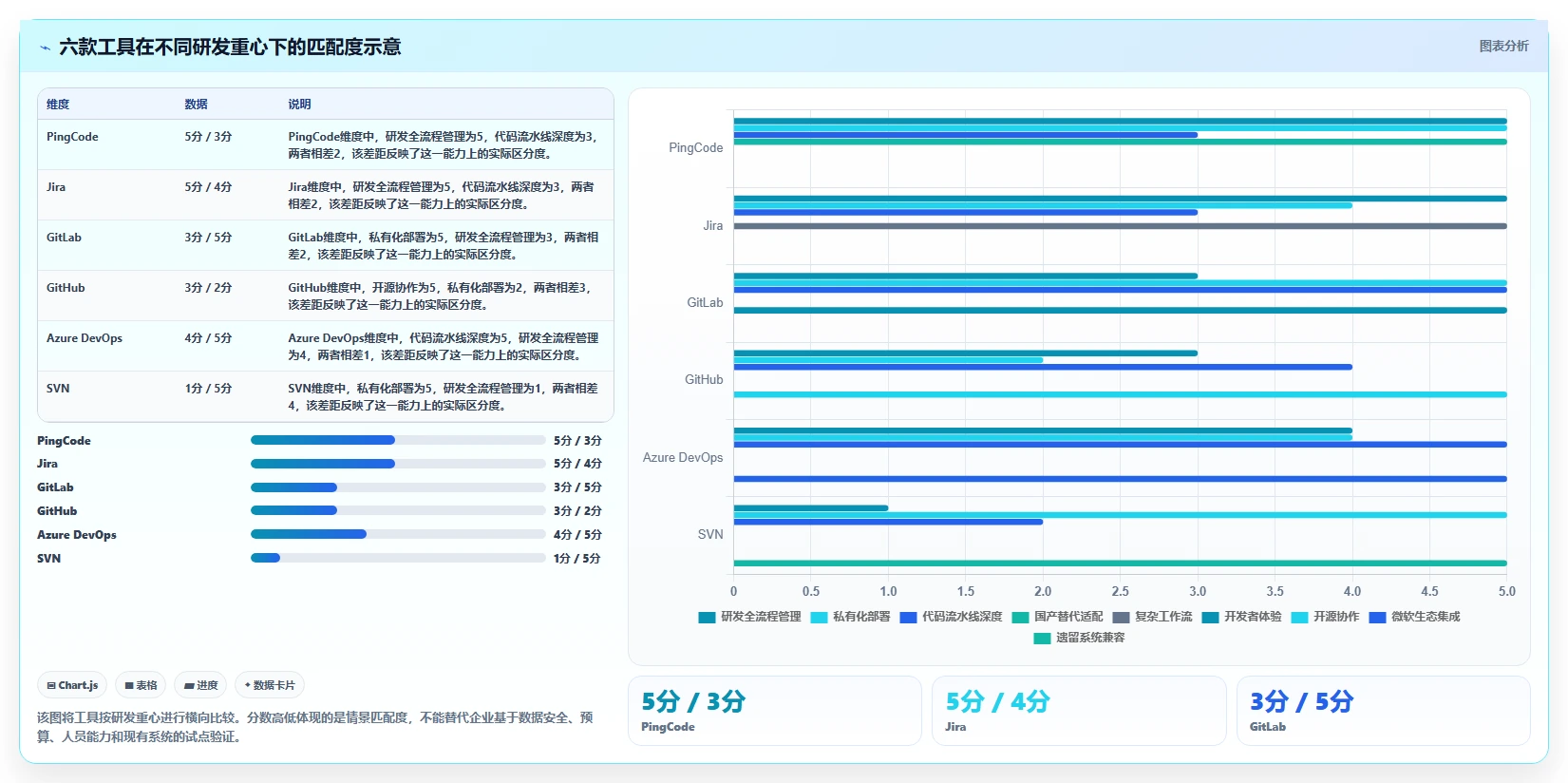Click the 图表分析 label in the header
The image size is (1568, 783).
1503,46
